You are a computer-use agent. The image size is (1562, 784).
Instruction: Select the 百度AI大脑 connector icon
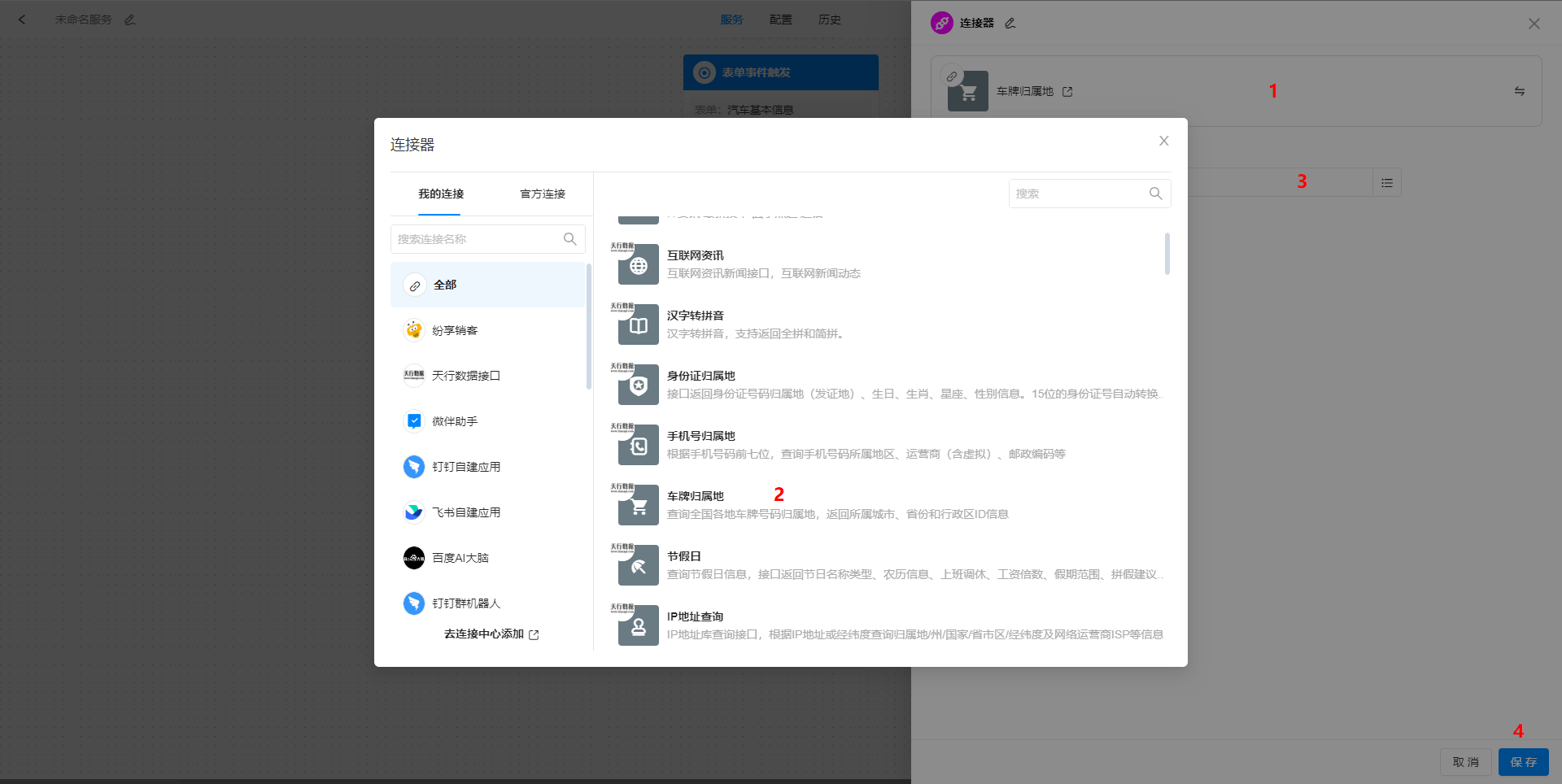(414, 558)
